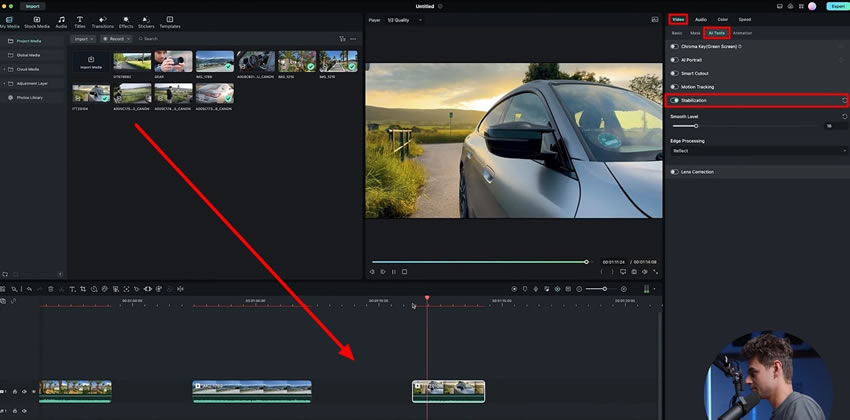Viewport: 850px width, 420px height.
Task: Click the zoom-out minus icon above timeline
Action: (579, 289)
